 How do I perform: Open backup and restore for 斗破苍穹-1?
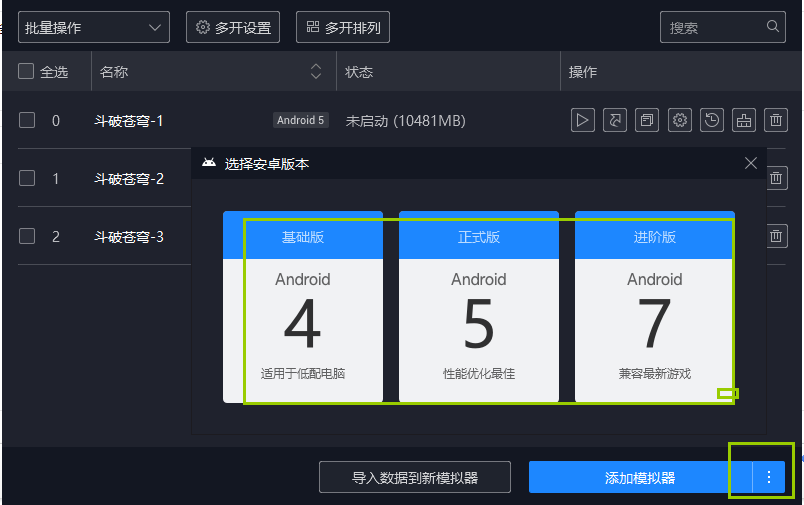click(712, 120)
